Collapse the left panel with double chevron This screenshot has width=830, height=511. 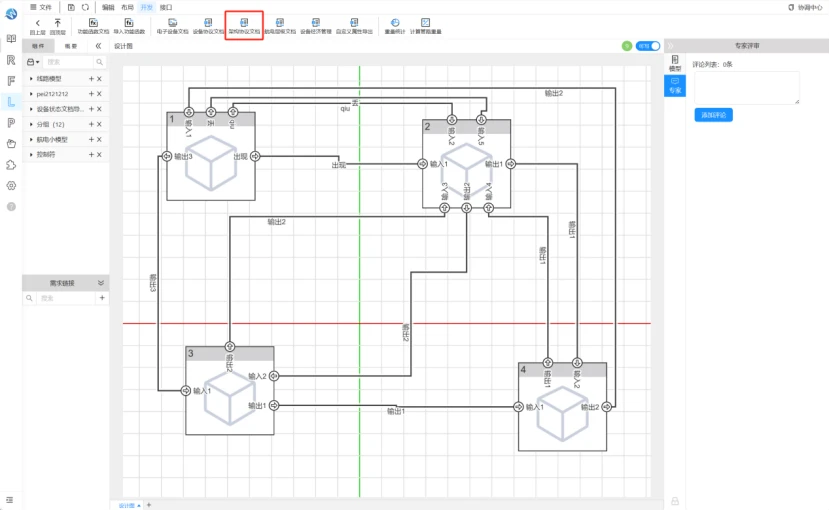click(98, 46)
